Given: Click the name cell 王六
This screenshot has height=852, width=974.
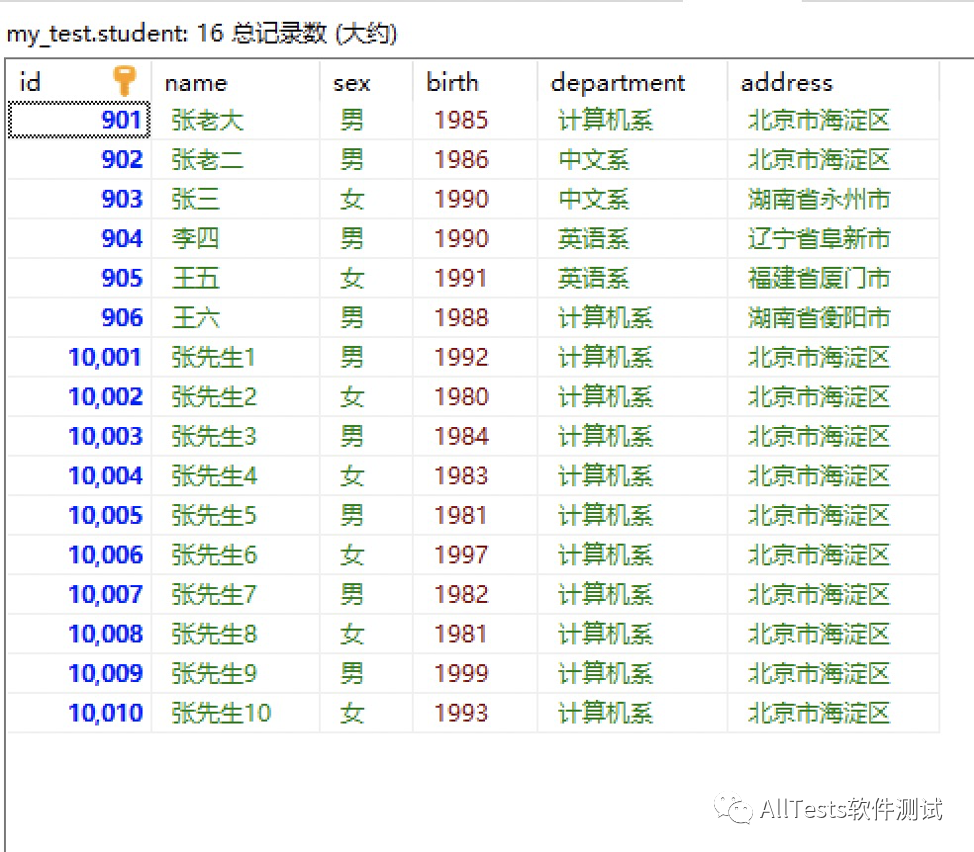Looking at the screenshot, I should [x=235, y=318].
